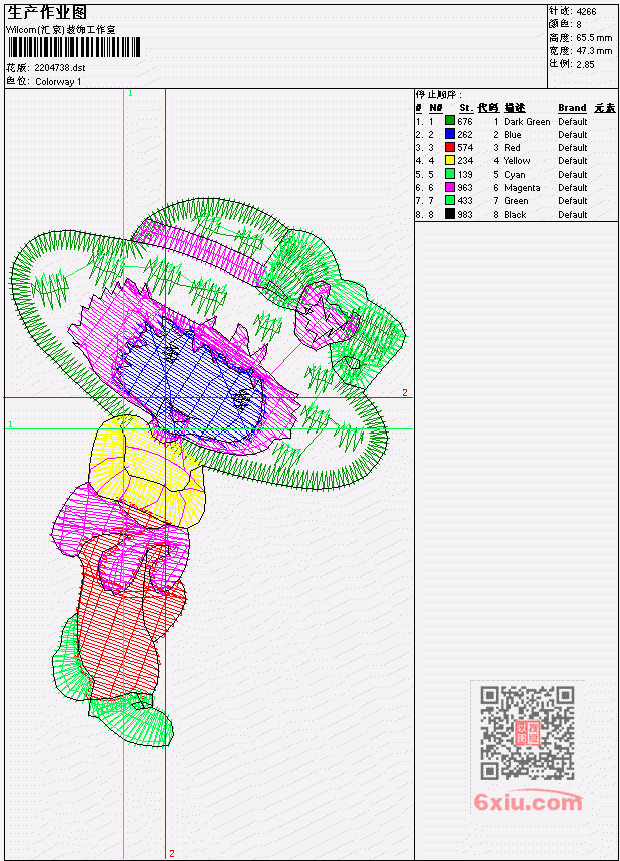Choose the Yellow thread color swatch
Screen dimensions: 620x861
click(x=450, y=160)
